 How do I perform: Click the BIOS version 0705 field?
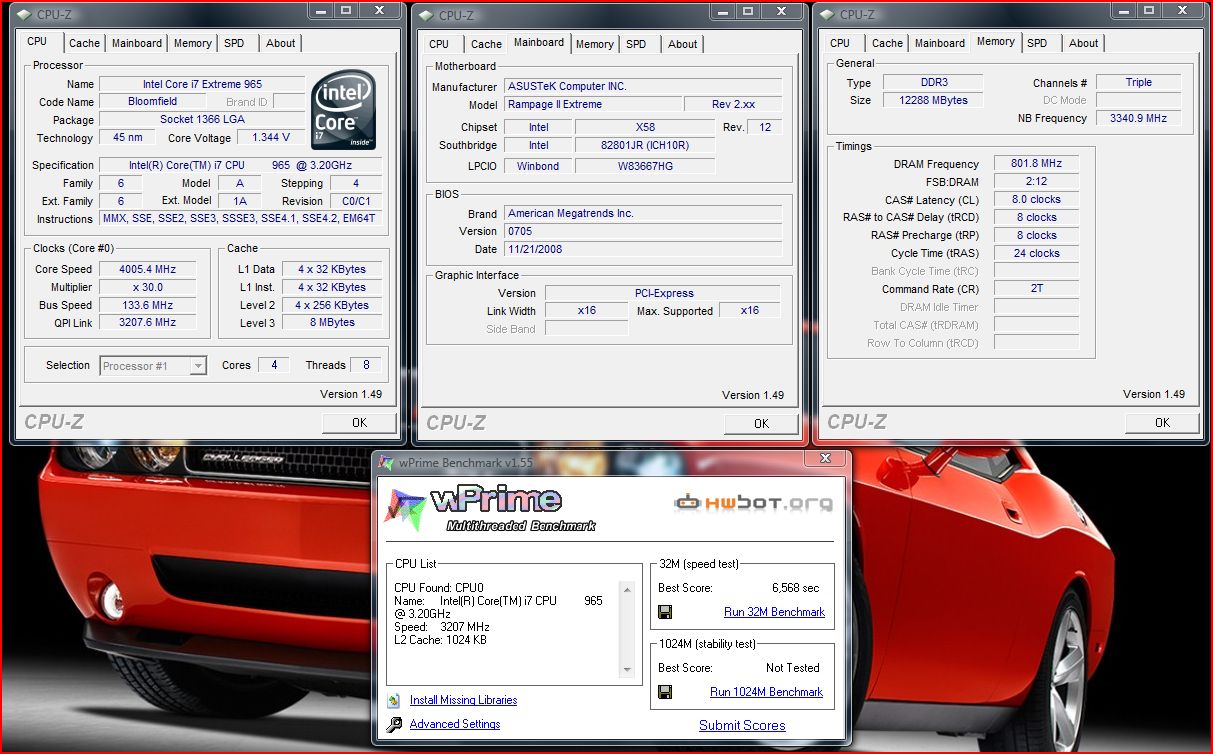pos(643,231)
